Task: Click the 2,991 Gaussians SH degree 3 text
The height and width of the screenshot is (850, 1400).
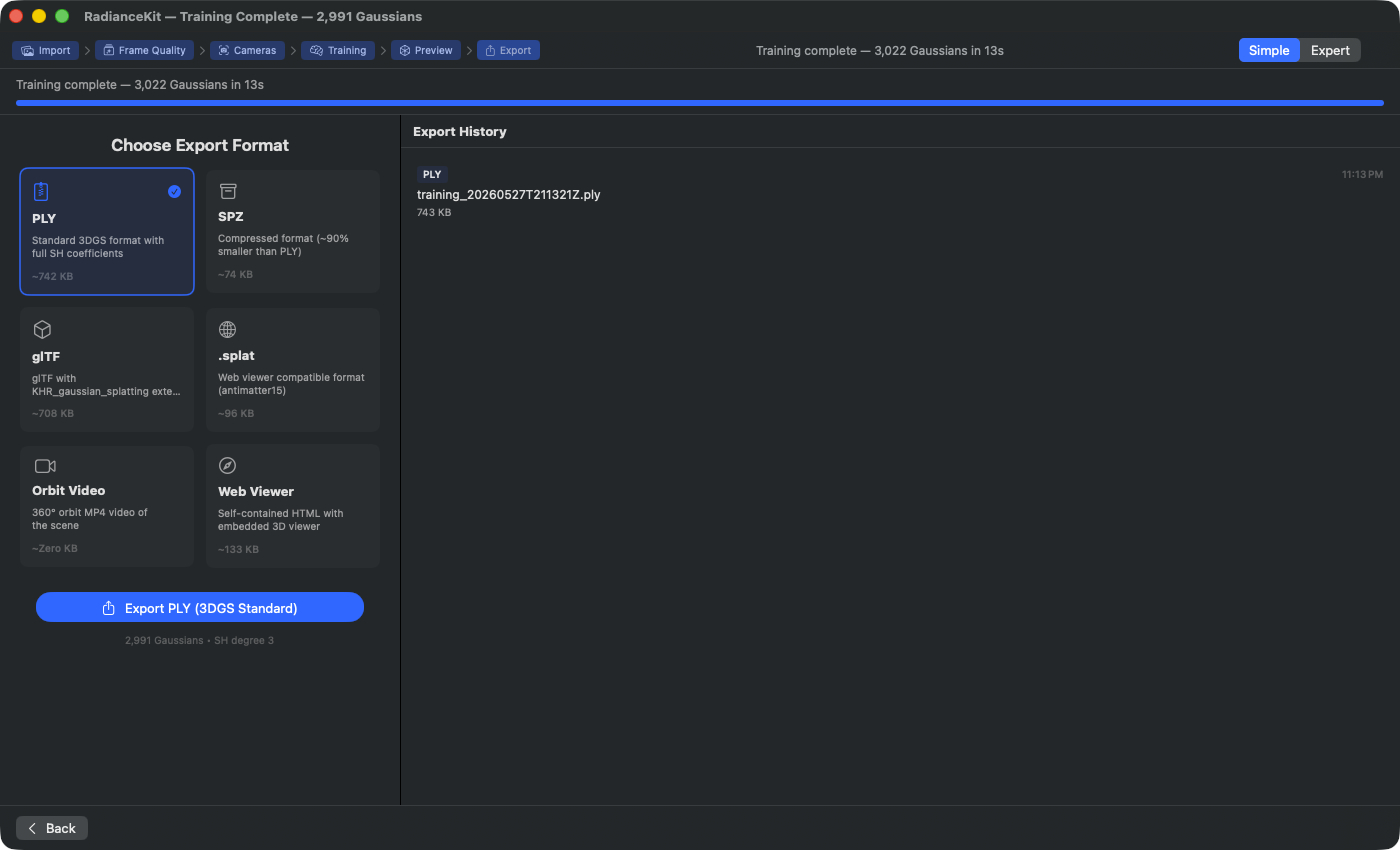Action: tap(200, 640)
